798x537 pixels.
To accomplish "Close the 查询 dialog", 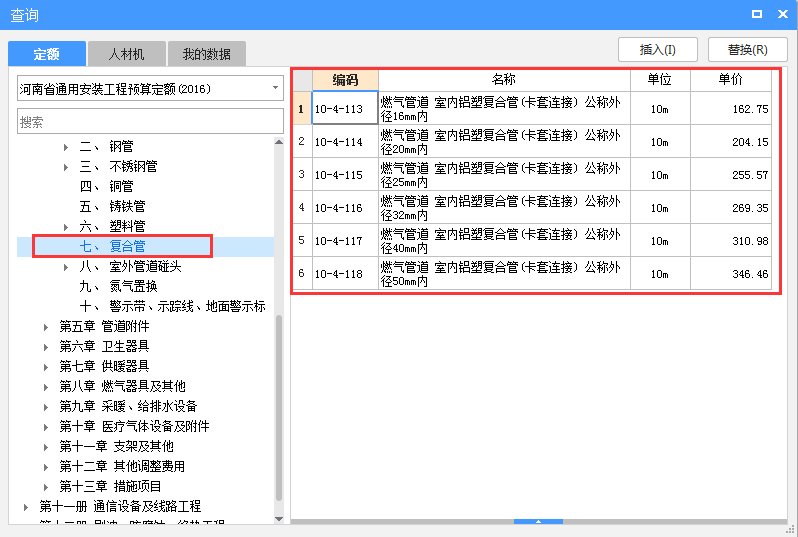I will coord(783,14).
